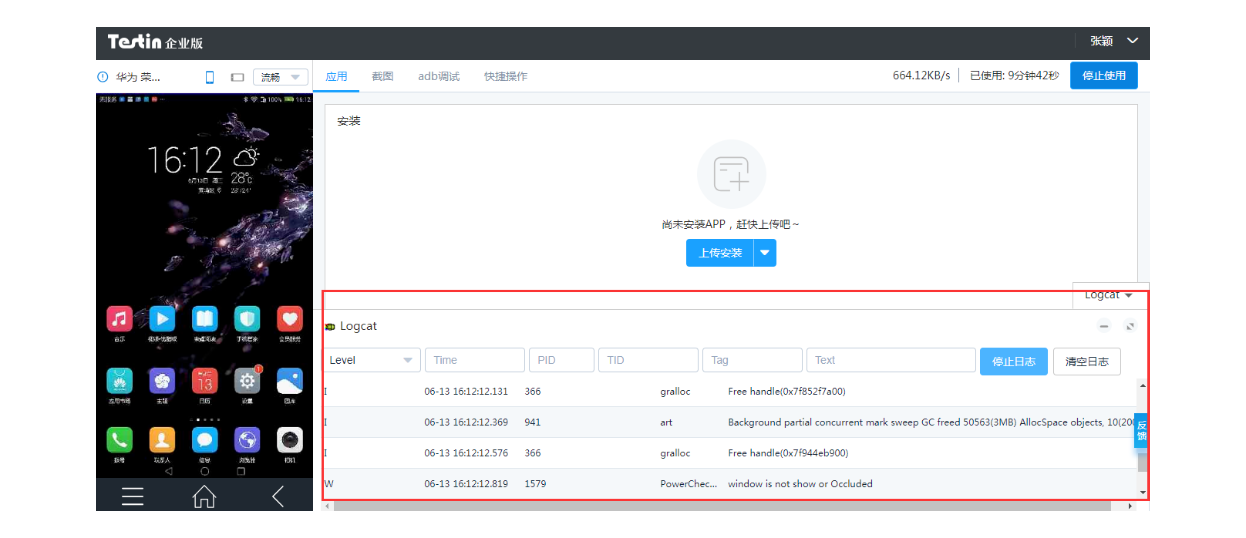Tap the Home key below the phone screen
Screen dimensions: 1246x538
pos(204,496)
